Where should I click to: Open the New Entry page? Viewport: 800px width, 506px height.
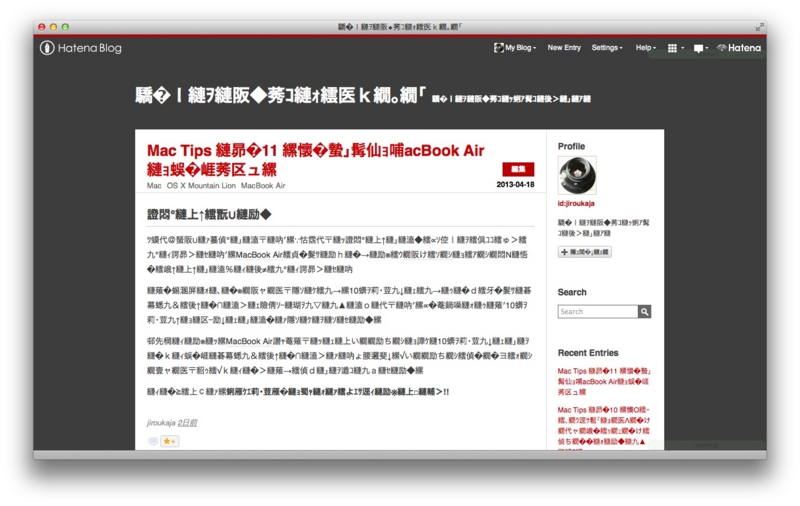pos(564,47)
